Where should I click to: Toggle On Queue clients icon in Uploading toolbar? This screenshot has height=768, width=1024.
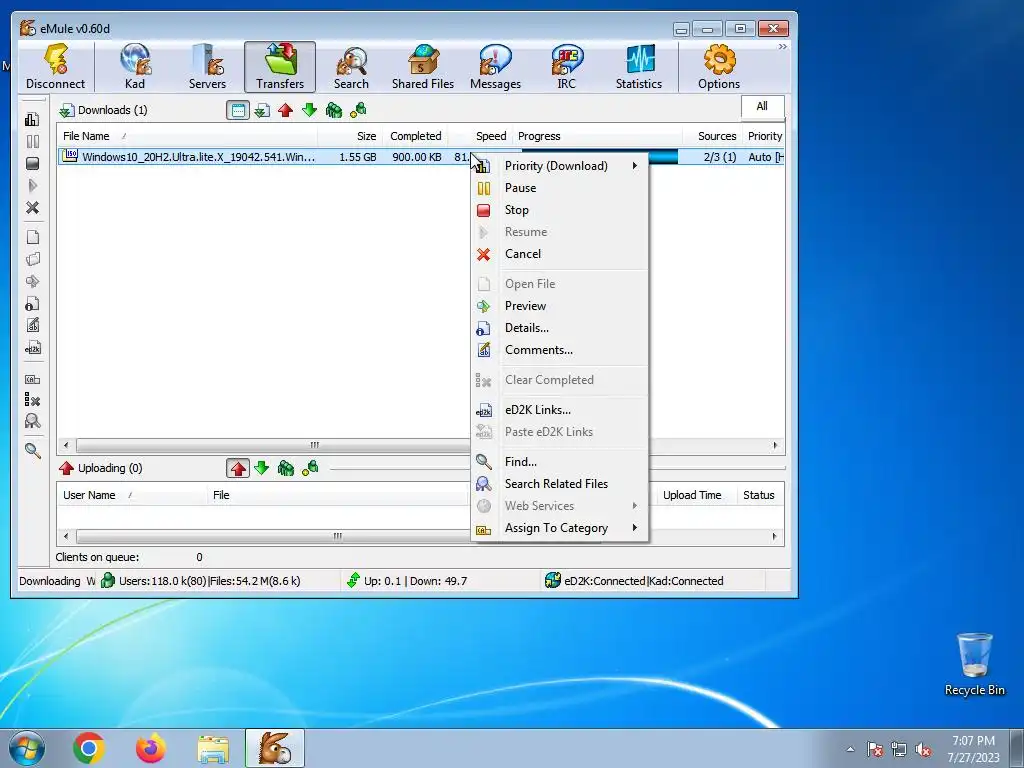285,468
